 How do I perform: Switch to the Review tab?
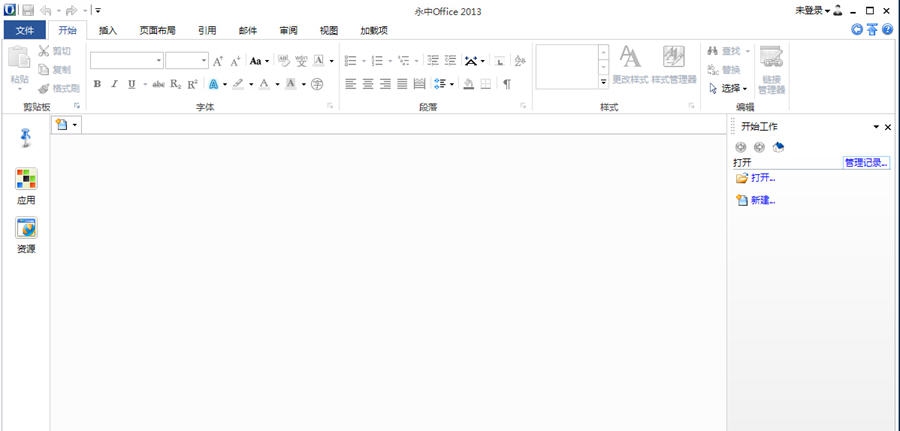(x=288, y=30)
